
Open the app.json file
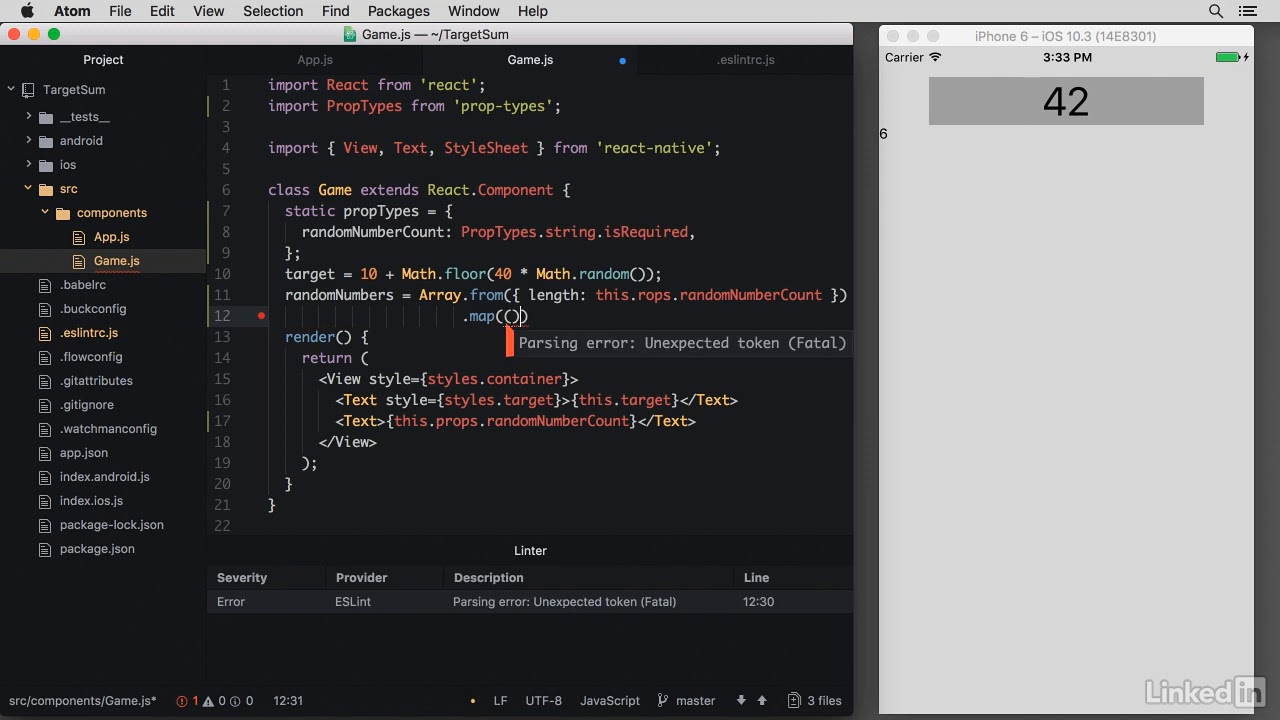(x=83, y=453)
